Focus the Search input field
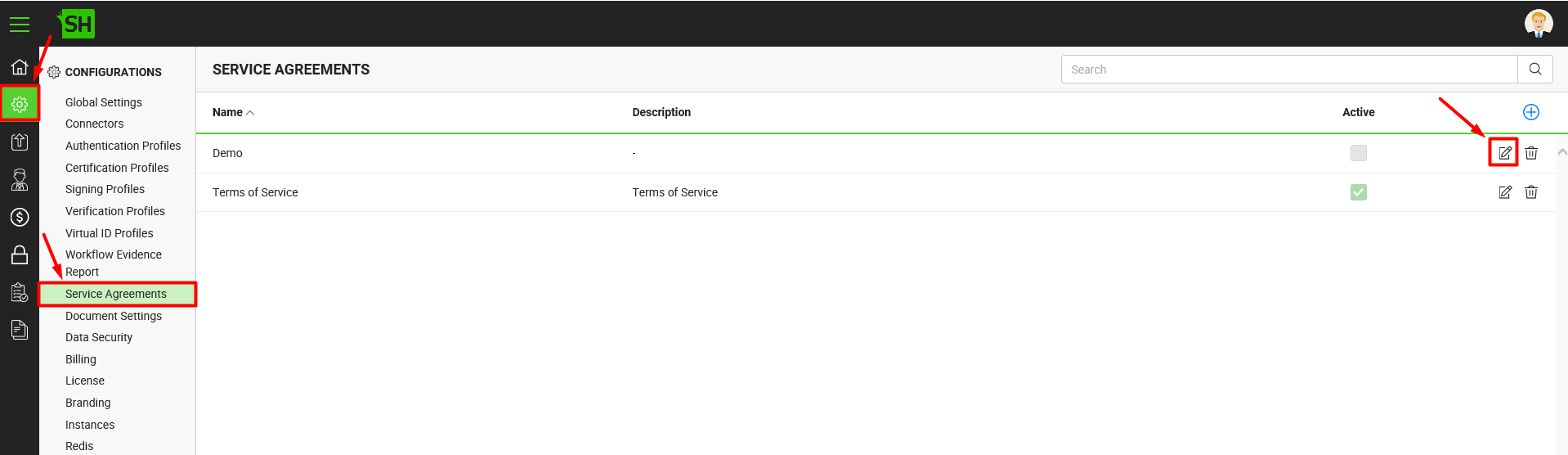This screenshot has width=1568, height=455. click(1289, 70)
